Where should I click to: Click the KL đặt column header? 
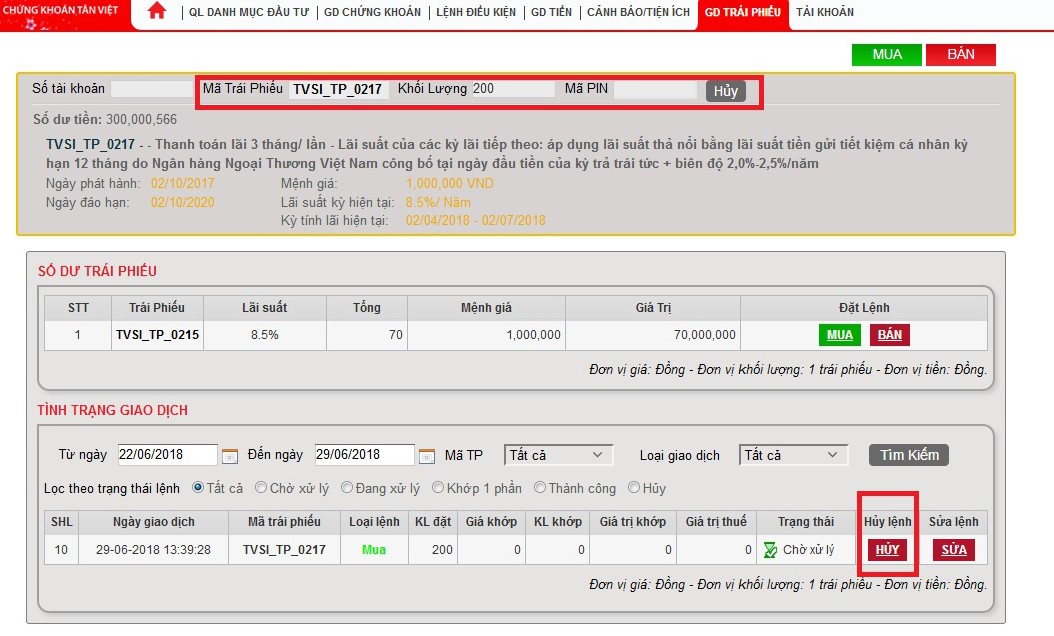[x=433, y=522]
